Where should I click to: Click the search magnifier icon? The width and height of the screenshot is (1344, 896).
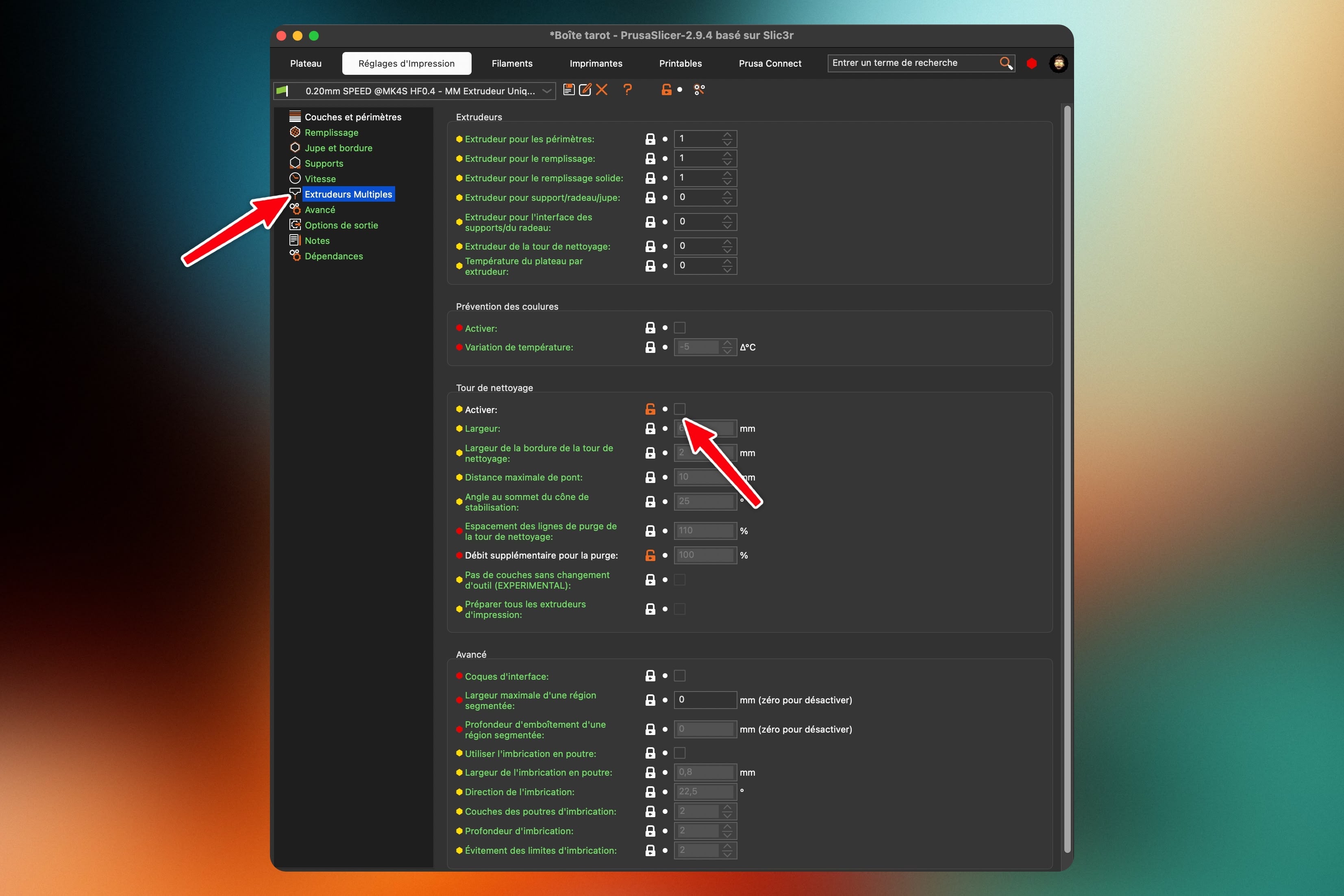tap(1006, 63)
